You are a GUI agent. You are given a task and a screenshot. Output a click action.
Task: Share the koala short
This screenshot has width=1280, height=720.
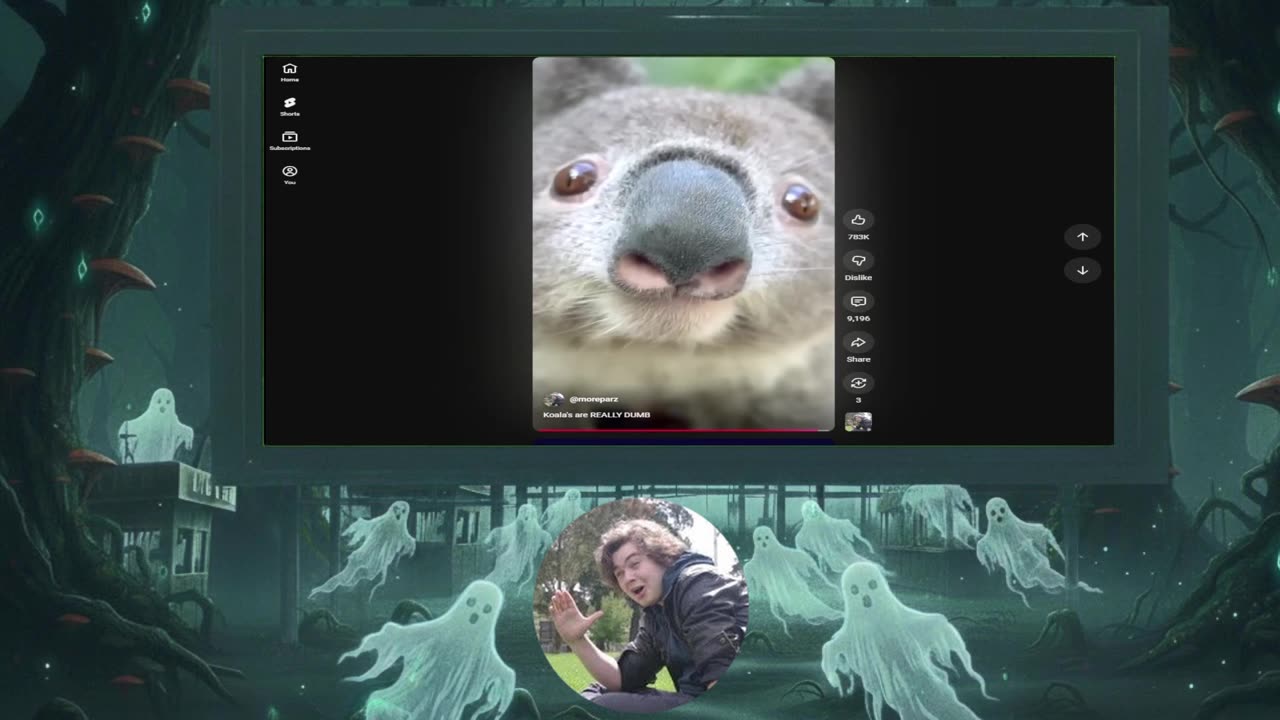858,342
